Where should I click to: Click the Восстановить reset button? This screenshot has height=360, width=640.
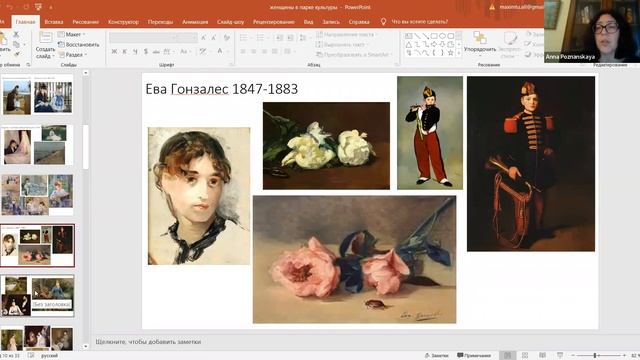(79, 44)
